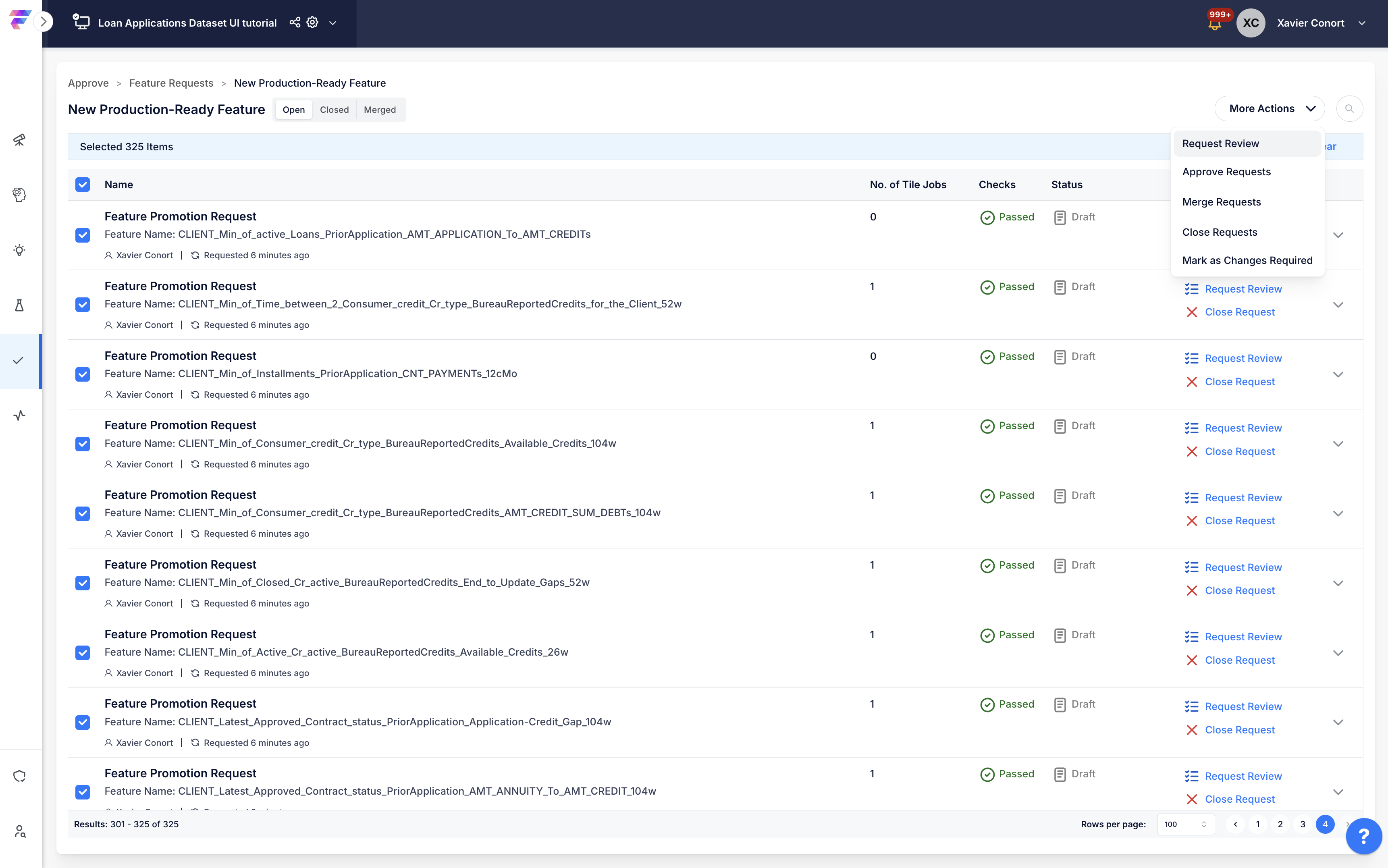The image size is (1388, 868).
Task: Click the activity pulse icon in the sidebar
Action: tap(19, 415)
